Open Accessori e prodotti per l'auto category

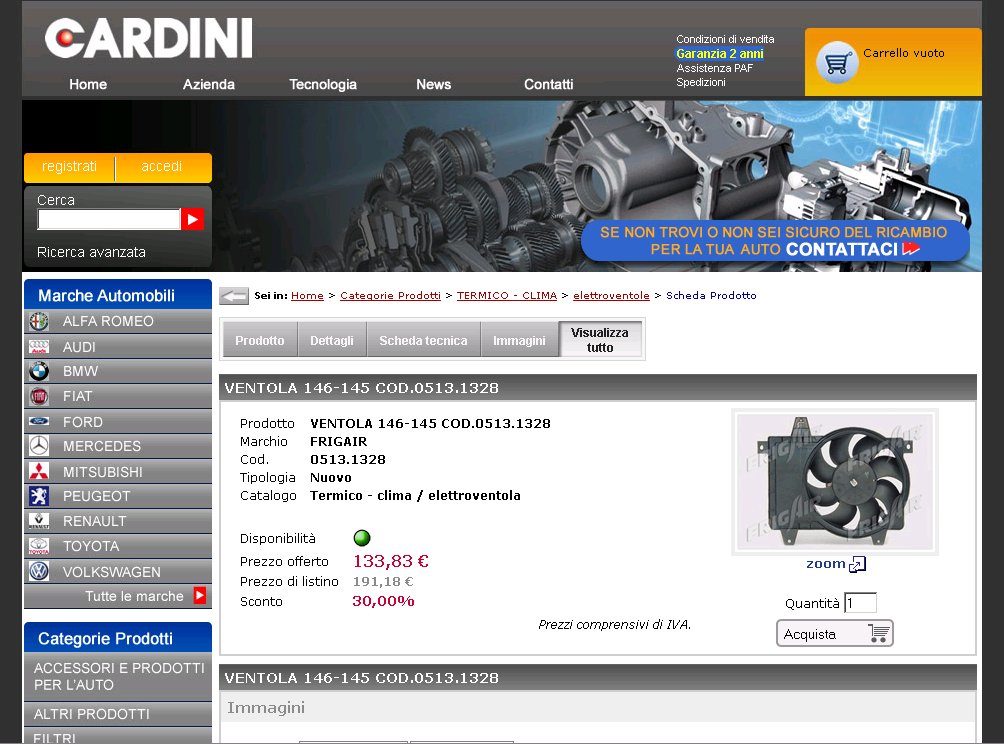click(118, 676)
